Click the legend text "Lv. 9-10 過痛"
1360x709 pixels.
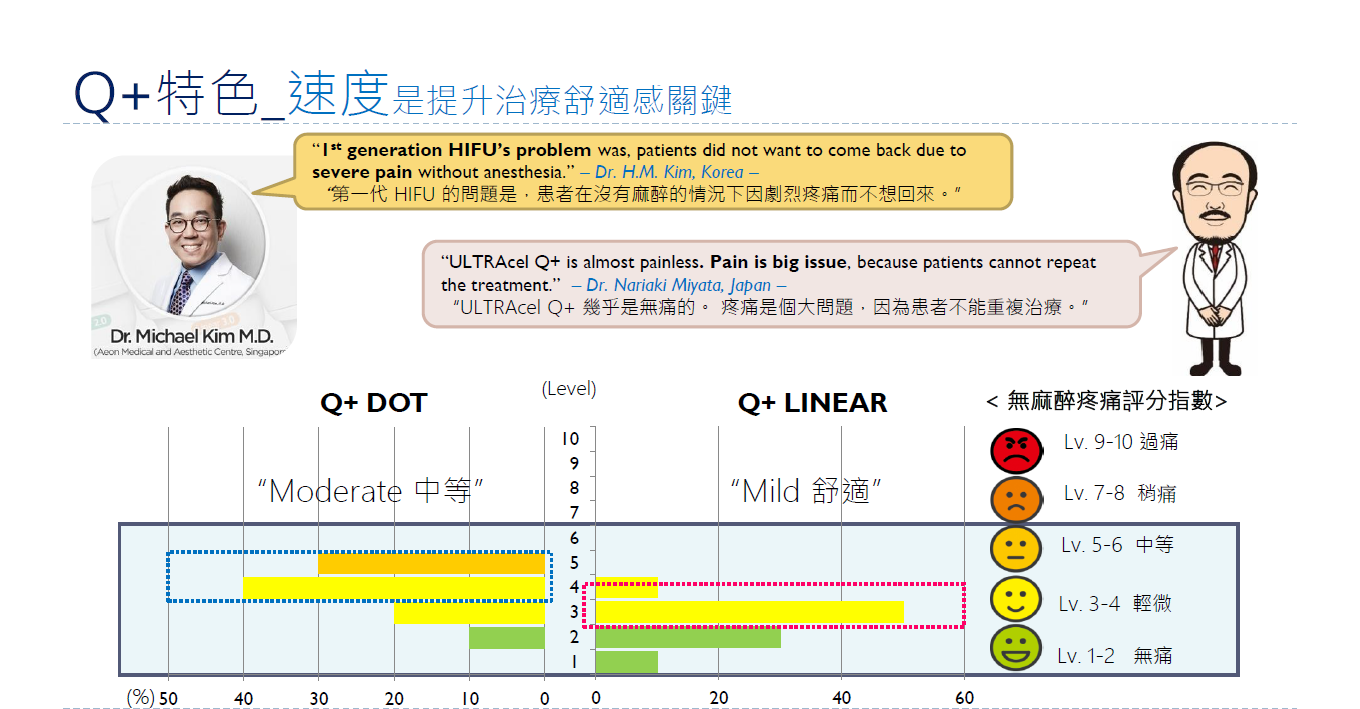[x=1121, y=442]
